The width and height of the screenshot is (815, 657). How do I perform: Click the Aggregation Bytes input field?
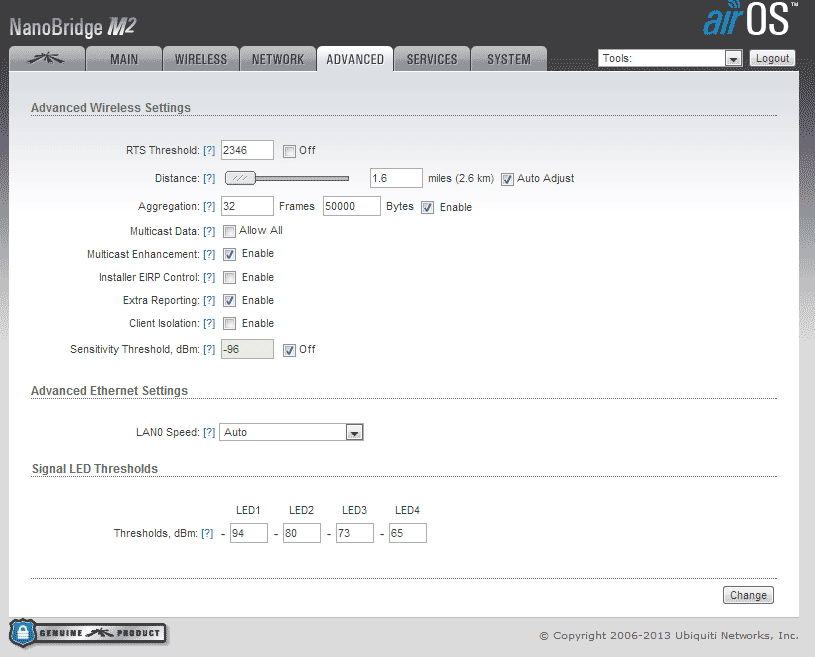click(351, 206)
